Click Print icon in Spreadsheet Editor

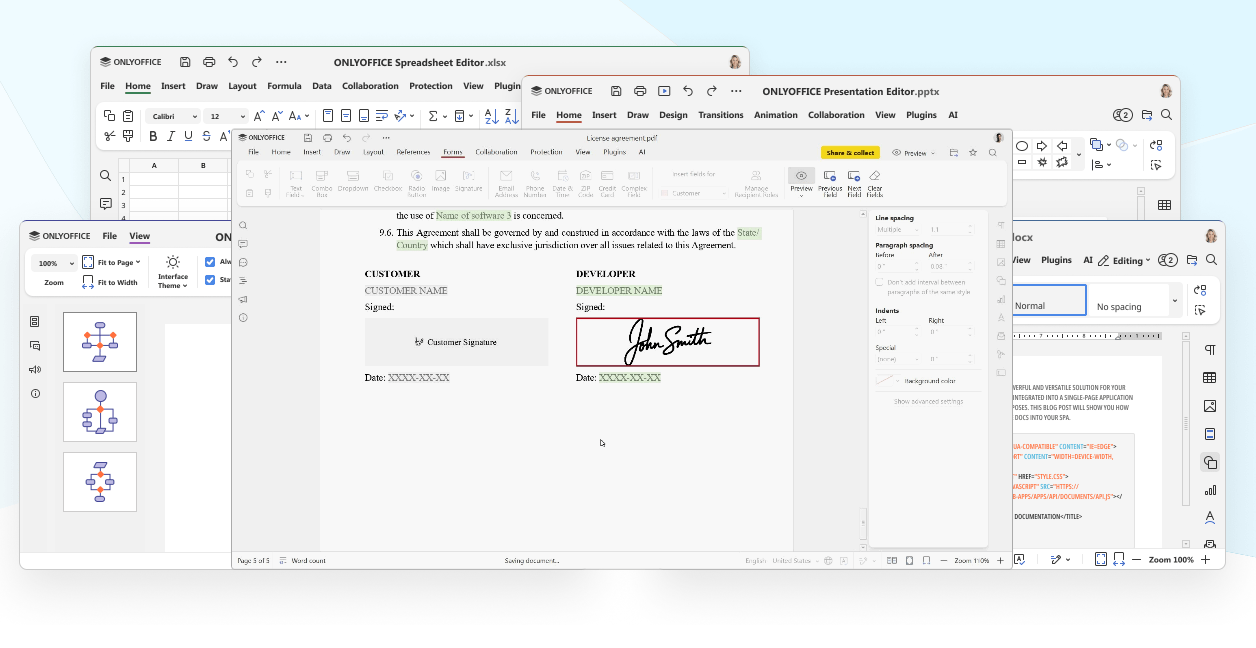tap(209, 62)
